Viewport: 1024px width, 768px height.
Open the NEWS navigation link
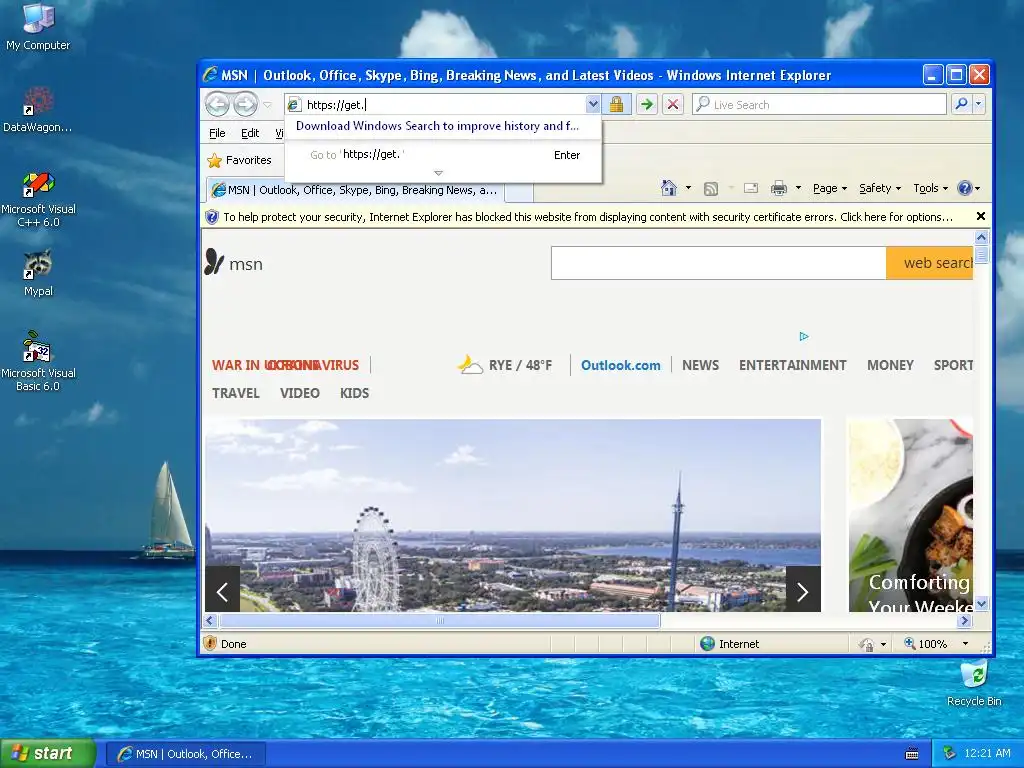(x=700, y=365)
